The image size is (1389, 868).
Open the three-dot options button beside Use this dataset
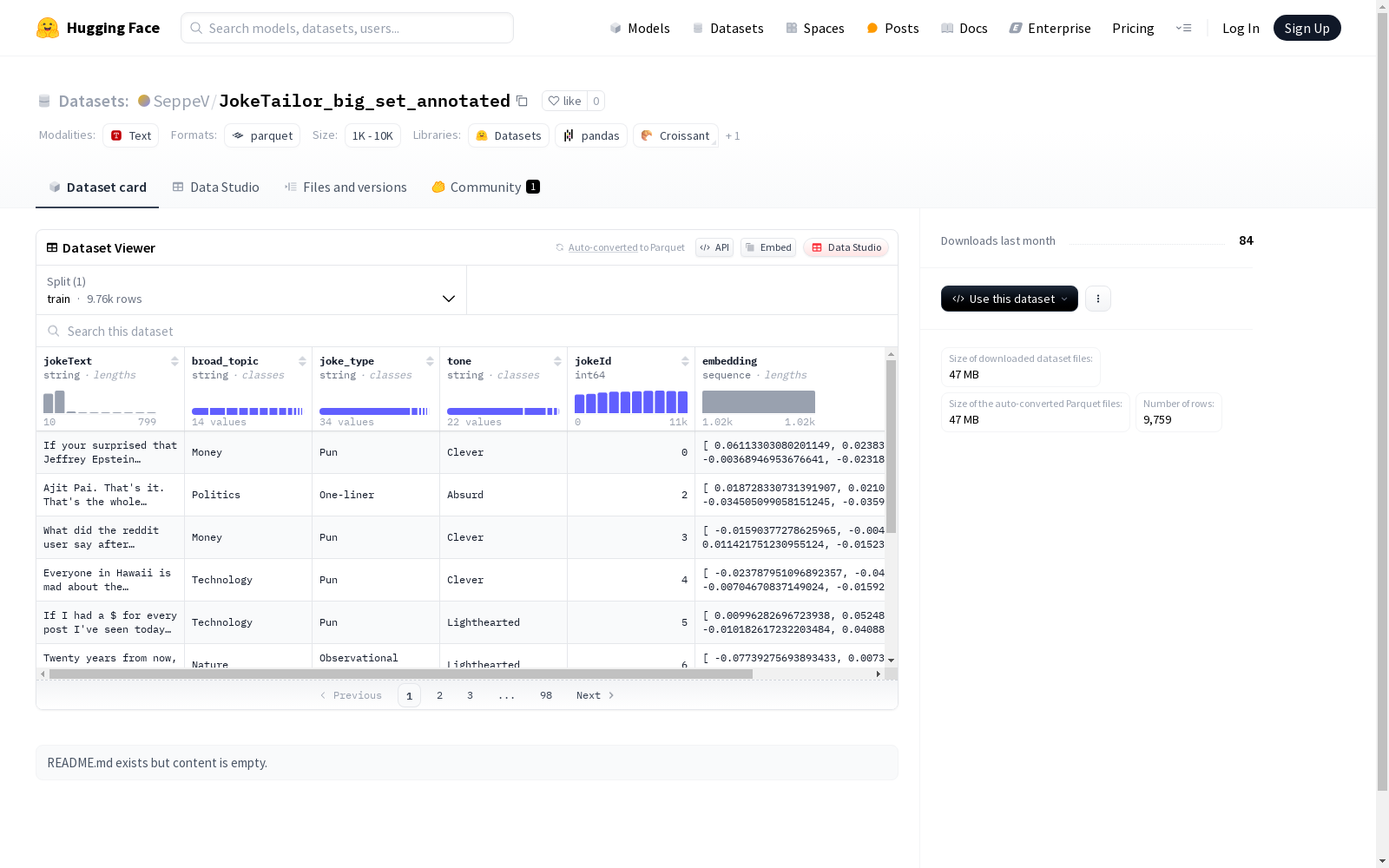(x=1098, y=299)
